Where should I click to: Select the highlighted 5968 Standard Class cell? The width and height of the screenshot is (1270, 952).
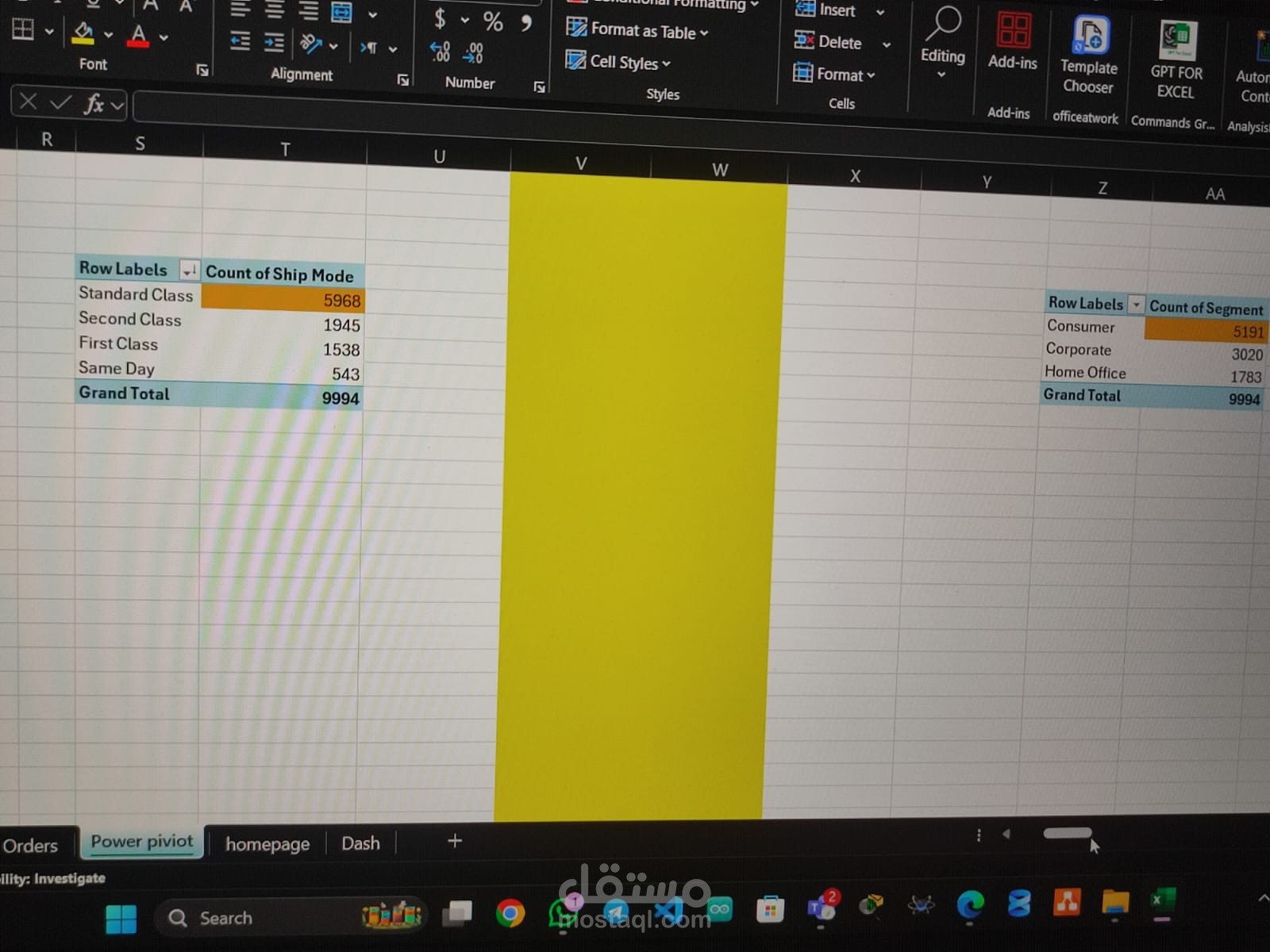pyautogui.click(x=283, y=298)
